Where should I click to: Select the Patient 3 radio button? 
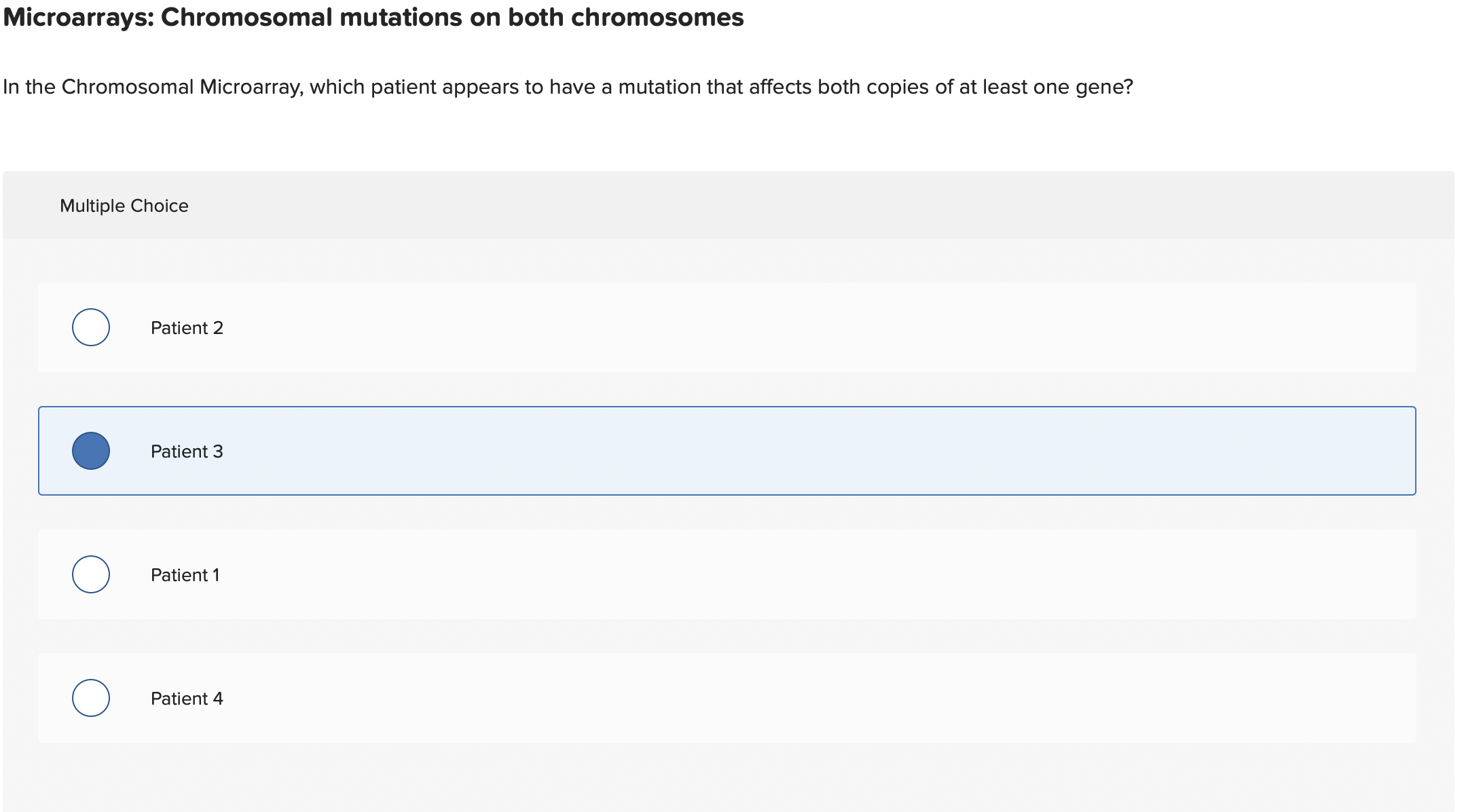point(90,450)
